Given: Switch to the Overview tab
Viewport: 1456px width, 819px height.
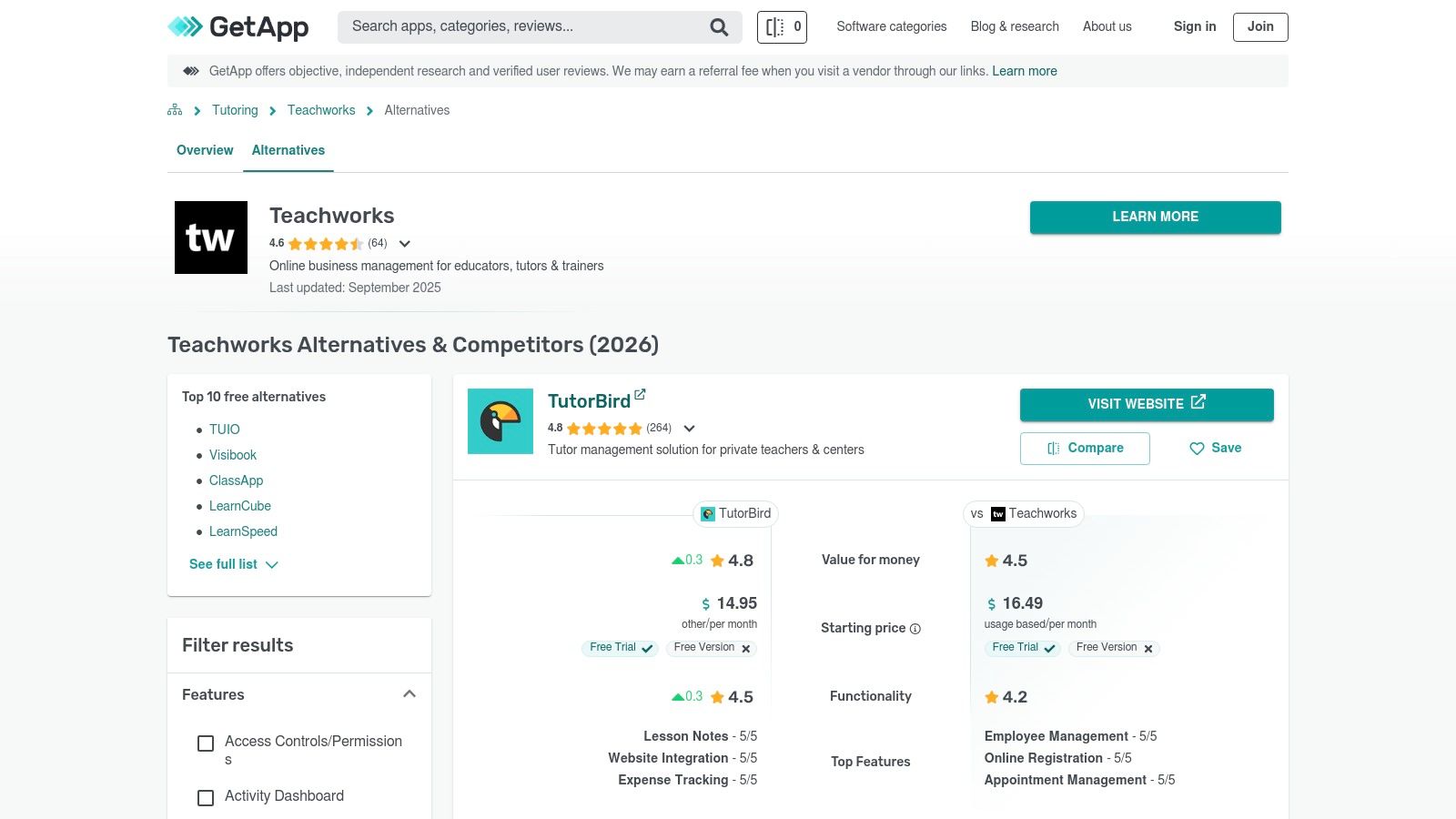Looking at the screenshot, I should point(205,150).
